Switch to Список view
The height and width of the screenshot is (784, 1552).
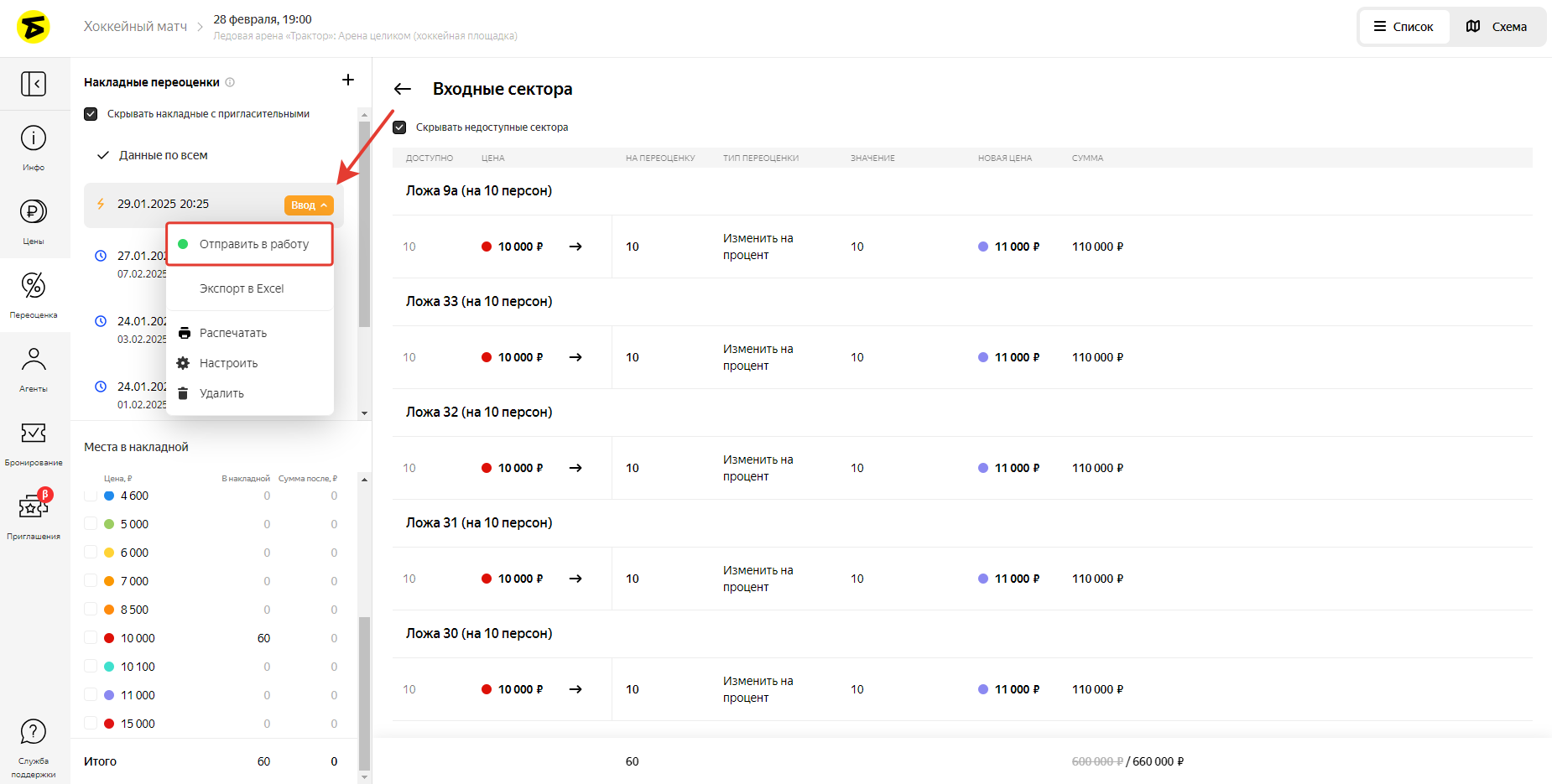pyautogui.click(x=1404, y=27)
